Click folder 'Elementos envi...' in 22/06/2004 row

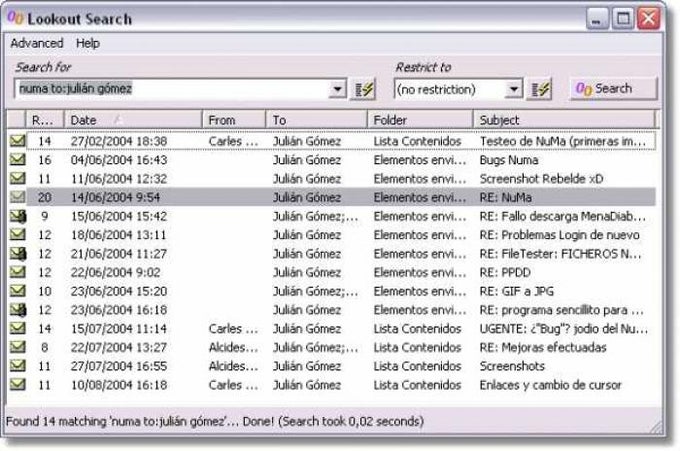pos(420,272)
